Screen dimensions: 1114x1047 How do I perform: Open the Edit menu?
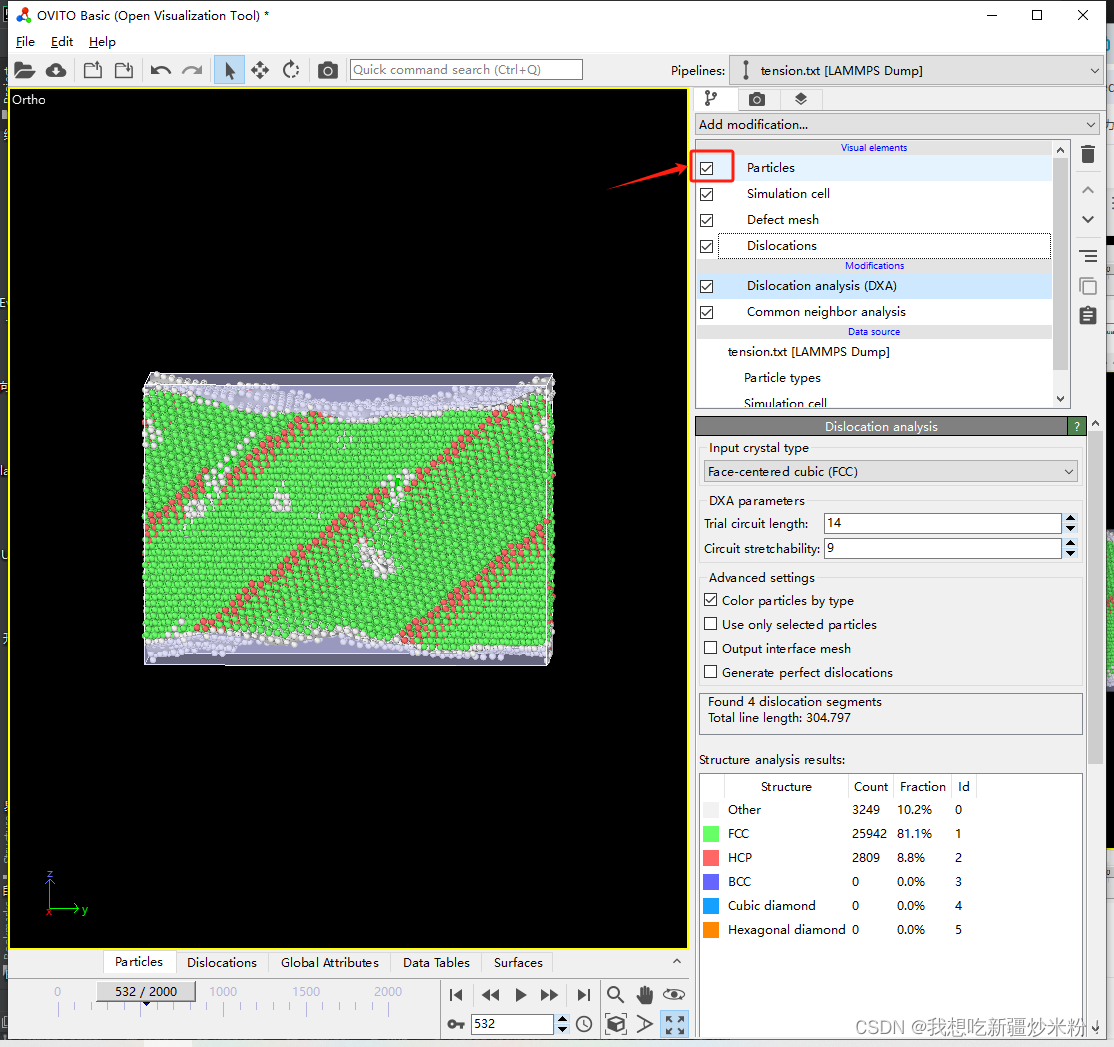coord(62,42)
